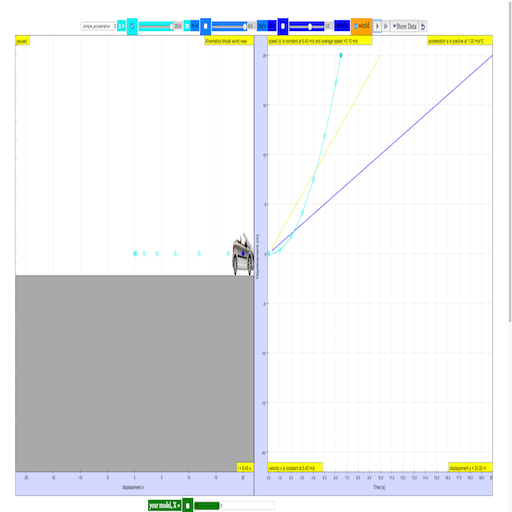Click the top cyan data point on the graph
Image resolution: width=512 pixels, height=512 pixels.
(341, 55)
